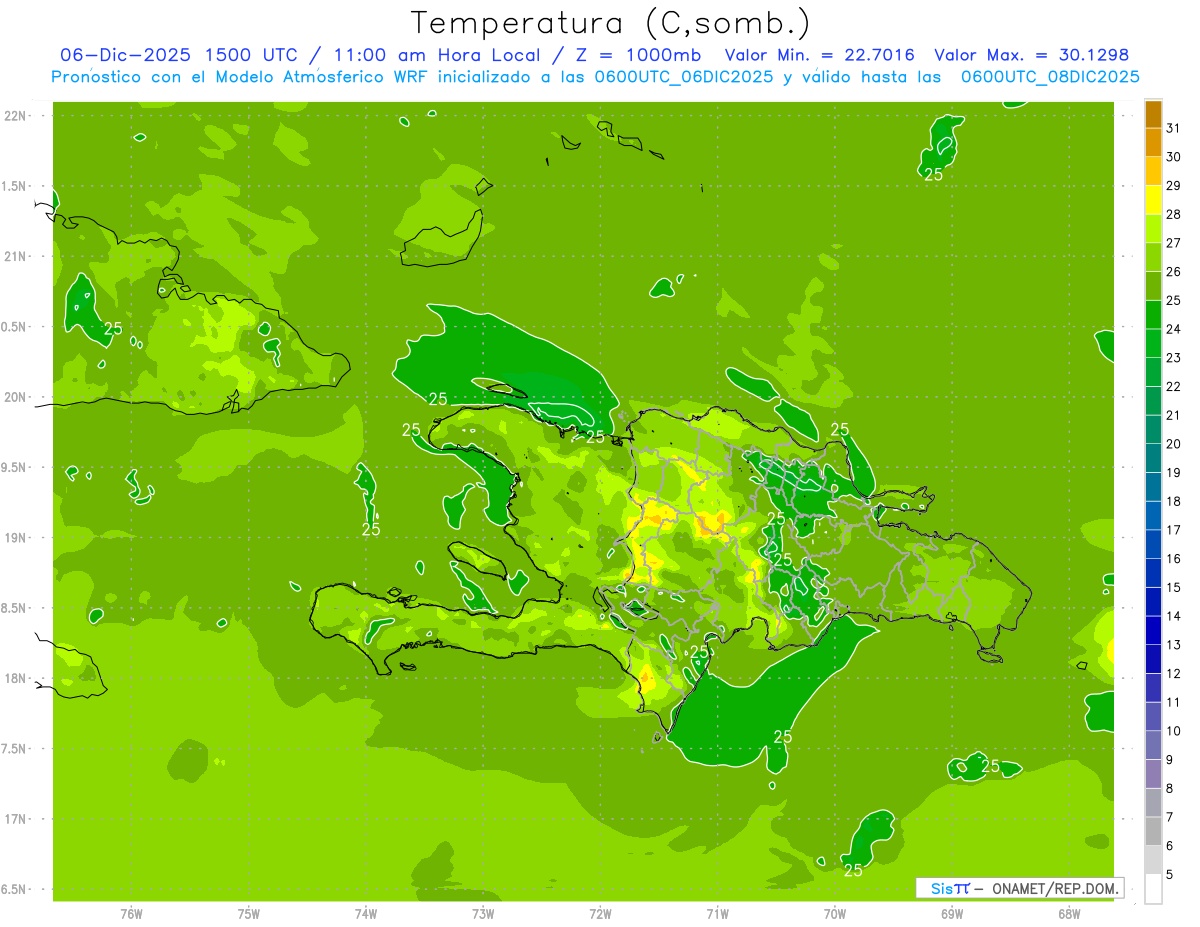Screen dimensions: 1200x927
Task: Click the color scale value '16'
Action: point(1174,559)
